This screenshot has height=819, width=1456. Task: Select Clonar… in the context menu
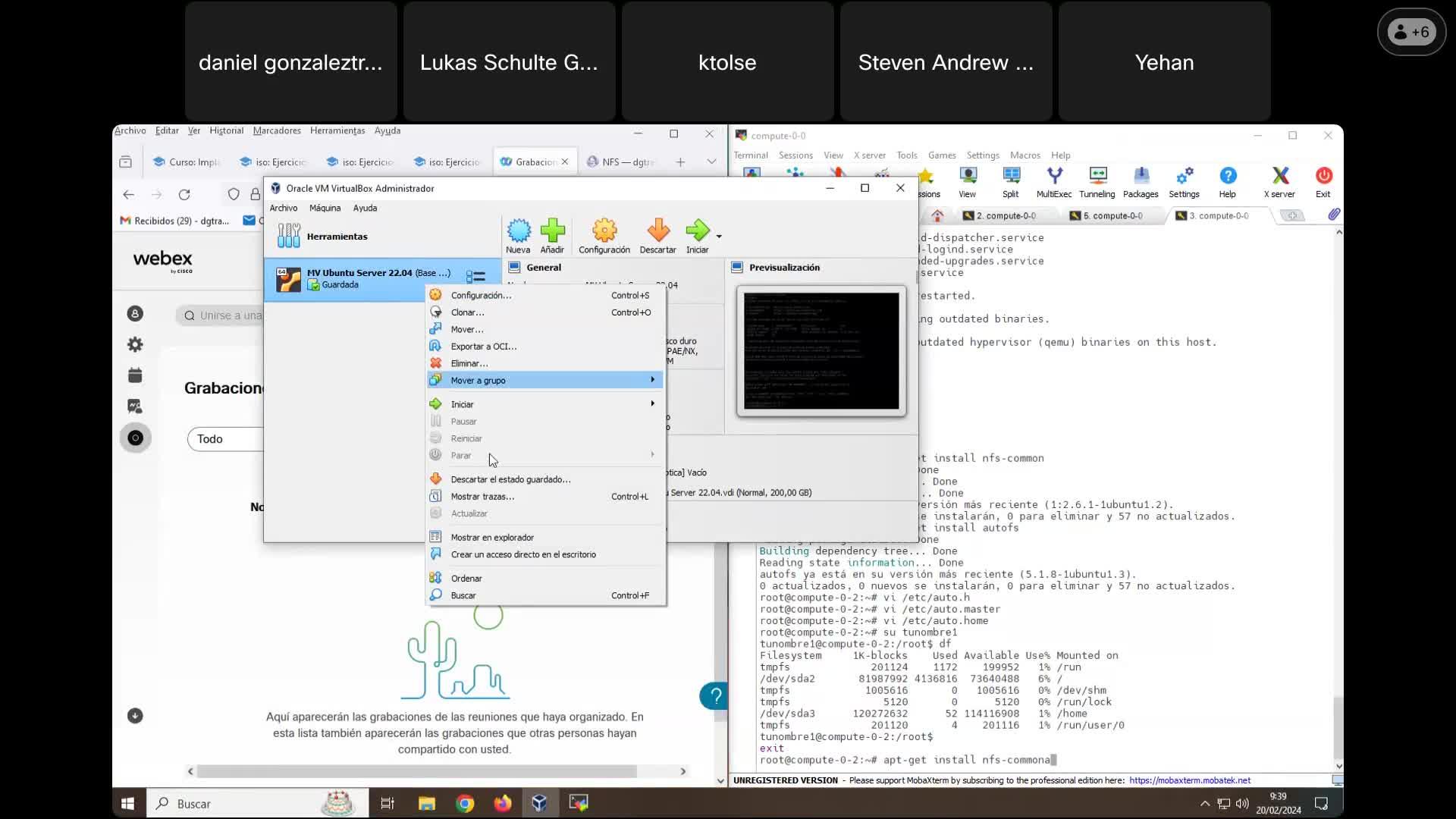pyautogui.click(x=467, y=312)
